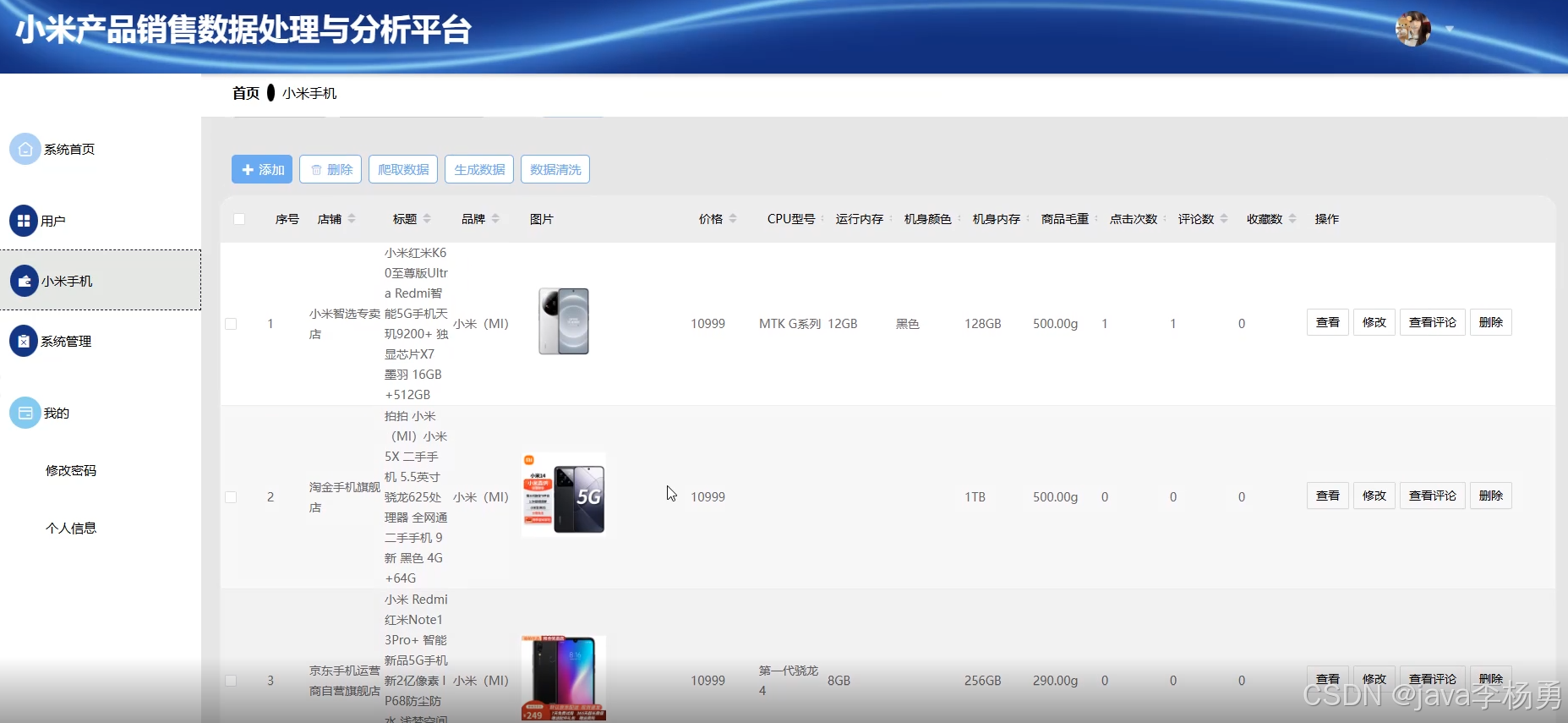Viewport: 1568px width, 723px height.
Task: Click 小米智选专卖店 shop cell
Action: pyautogui.click(x=344, y=324)
